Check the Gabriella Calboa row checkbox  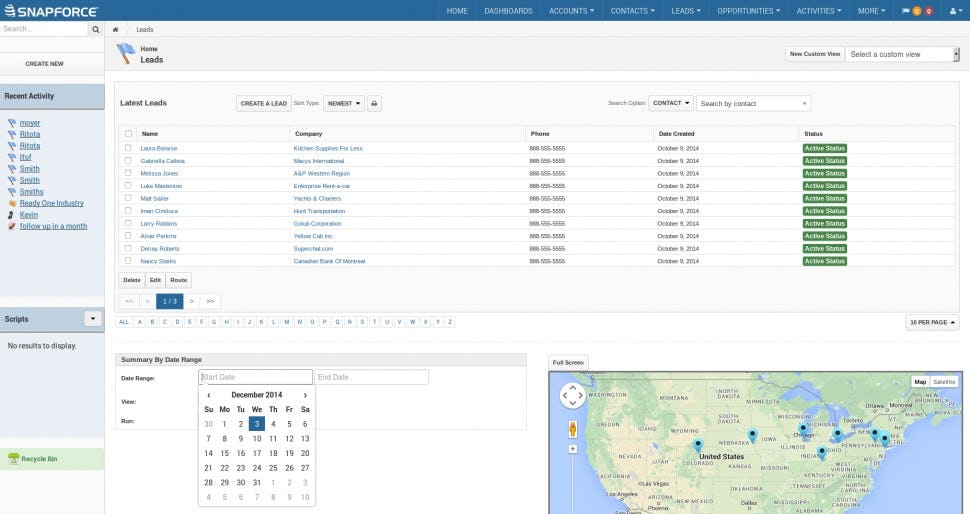pos(128,160)
